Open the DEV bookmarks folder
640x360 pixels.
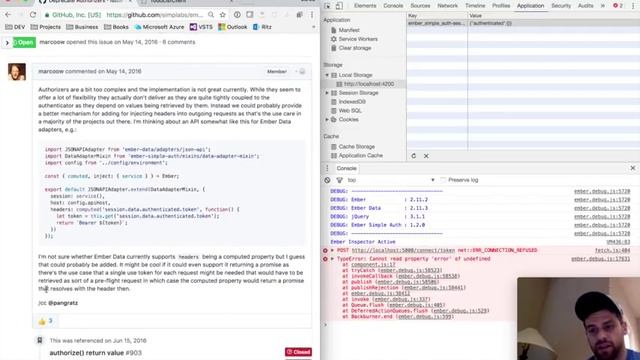[x=15, y=27]
